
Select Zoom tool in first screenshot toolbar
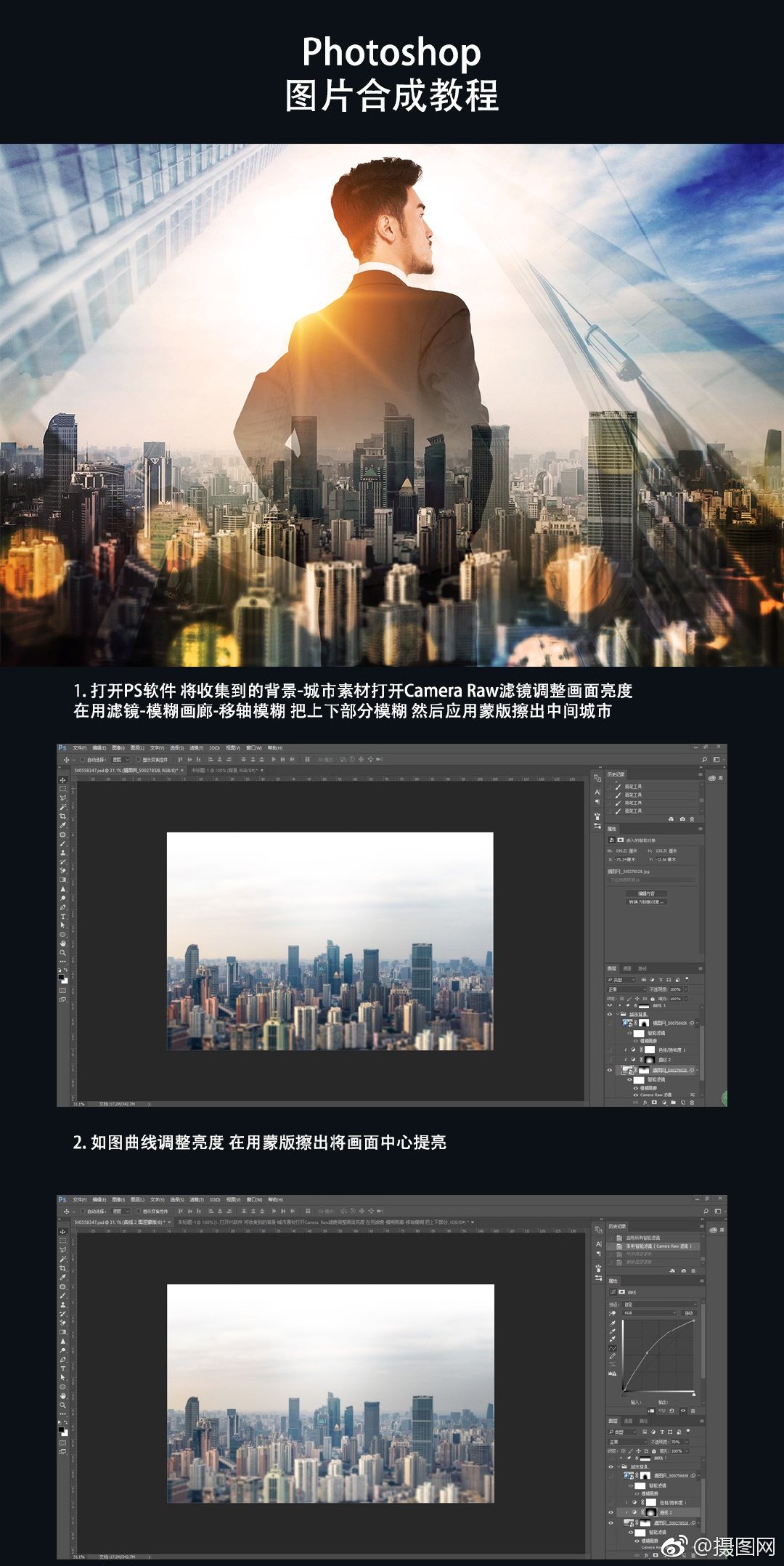point(62,953)
